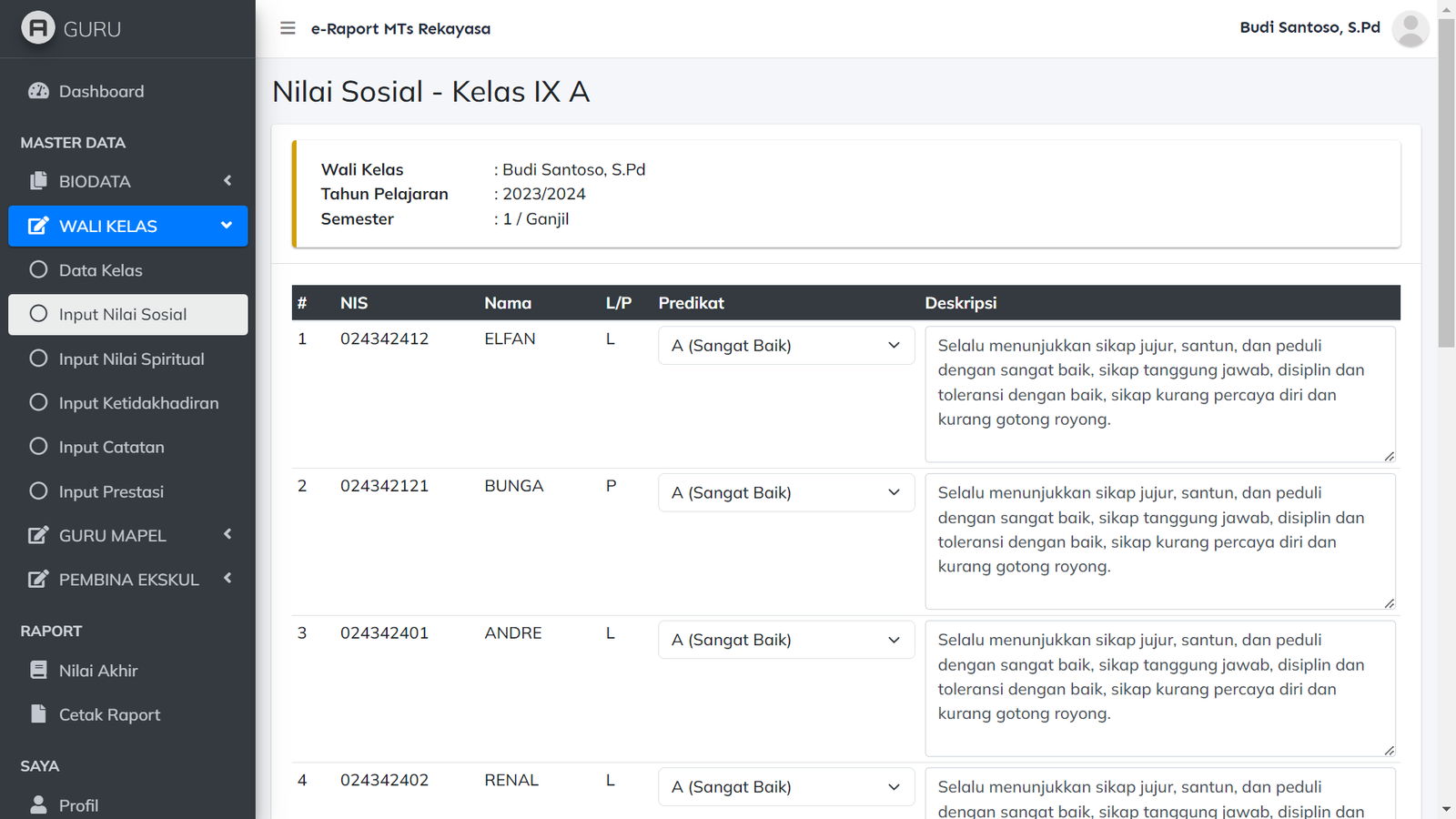Click the page vertical scrollbar
This screenshot has width=1456, height=819.
pos(1446,182)
